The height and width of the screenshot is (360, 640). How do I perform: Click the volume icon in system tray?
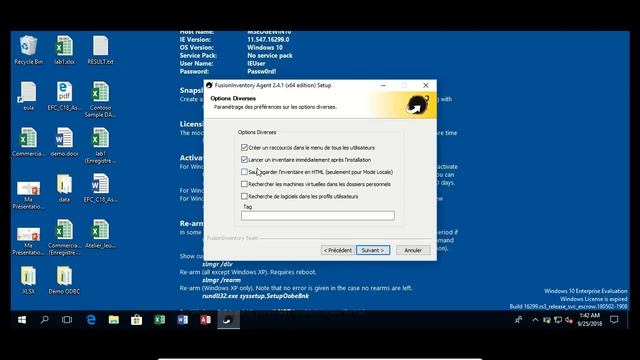569,320
